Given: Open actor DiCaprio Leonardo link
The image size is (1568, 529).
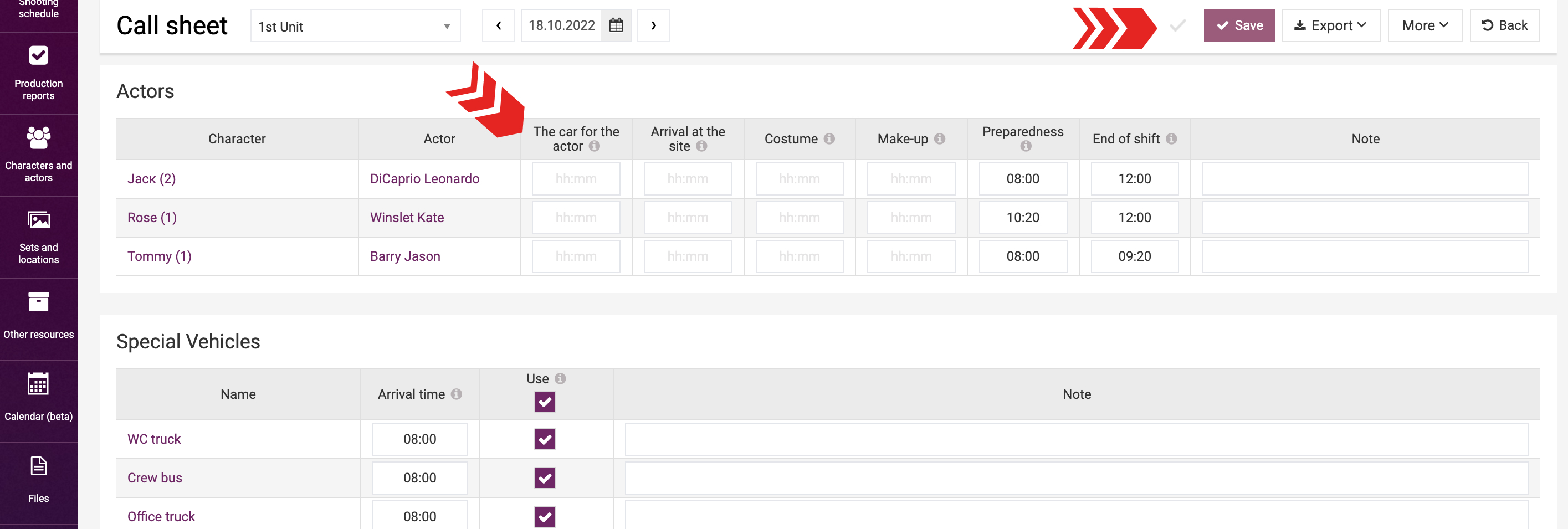Looking at the screenshot, I should 425,179.
